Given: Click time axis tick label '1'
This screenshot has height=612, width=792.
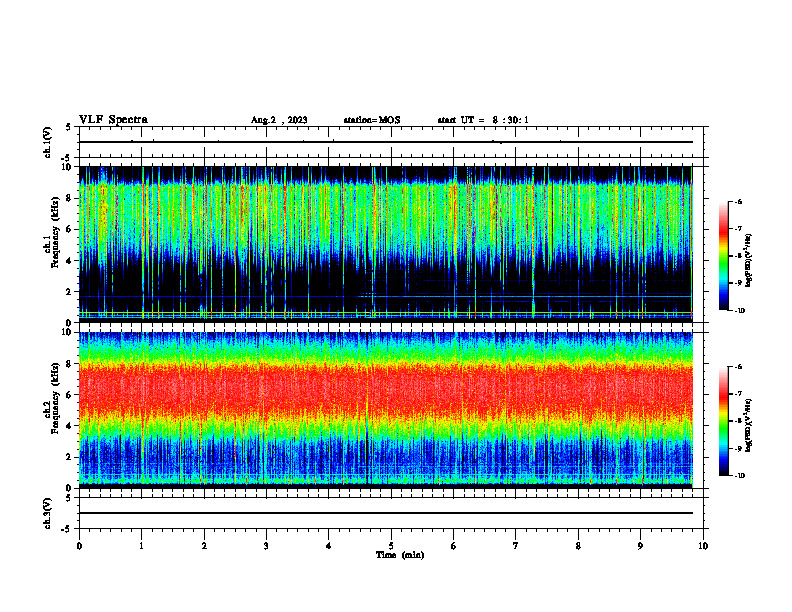Looking at the screenshot, I should [142, 546].
